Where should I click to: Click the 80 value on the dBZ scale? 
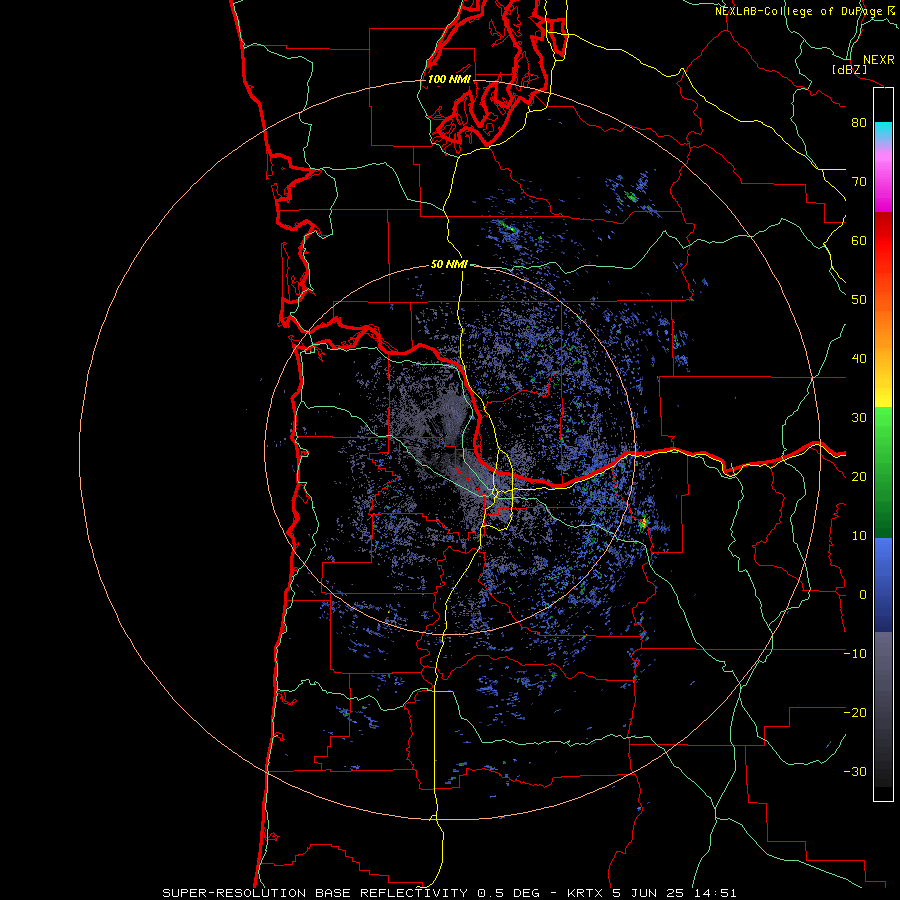(x=859, y=123)
